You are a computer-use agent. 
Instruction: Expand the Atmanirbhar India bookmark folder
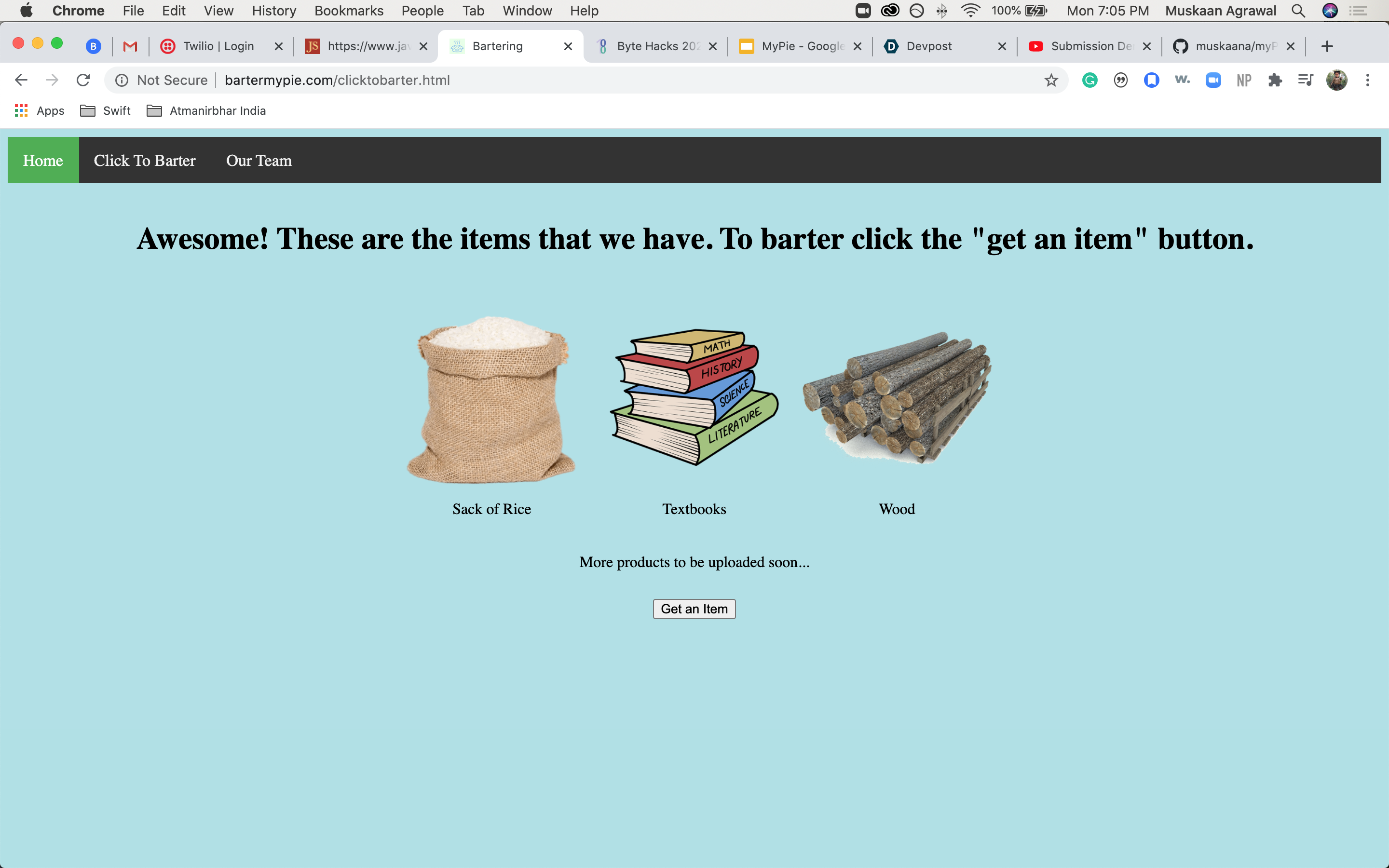pyautogui.click(x=206, y=111)
